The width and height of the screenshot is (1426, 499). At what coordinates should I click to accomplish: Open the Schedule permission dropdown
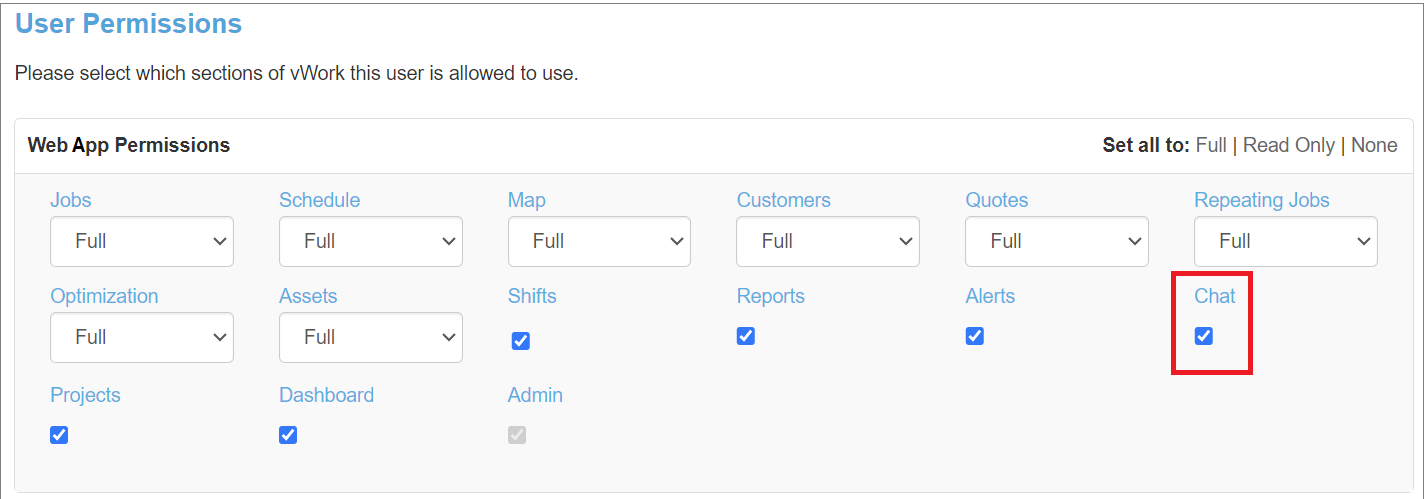pos(371,241)
